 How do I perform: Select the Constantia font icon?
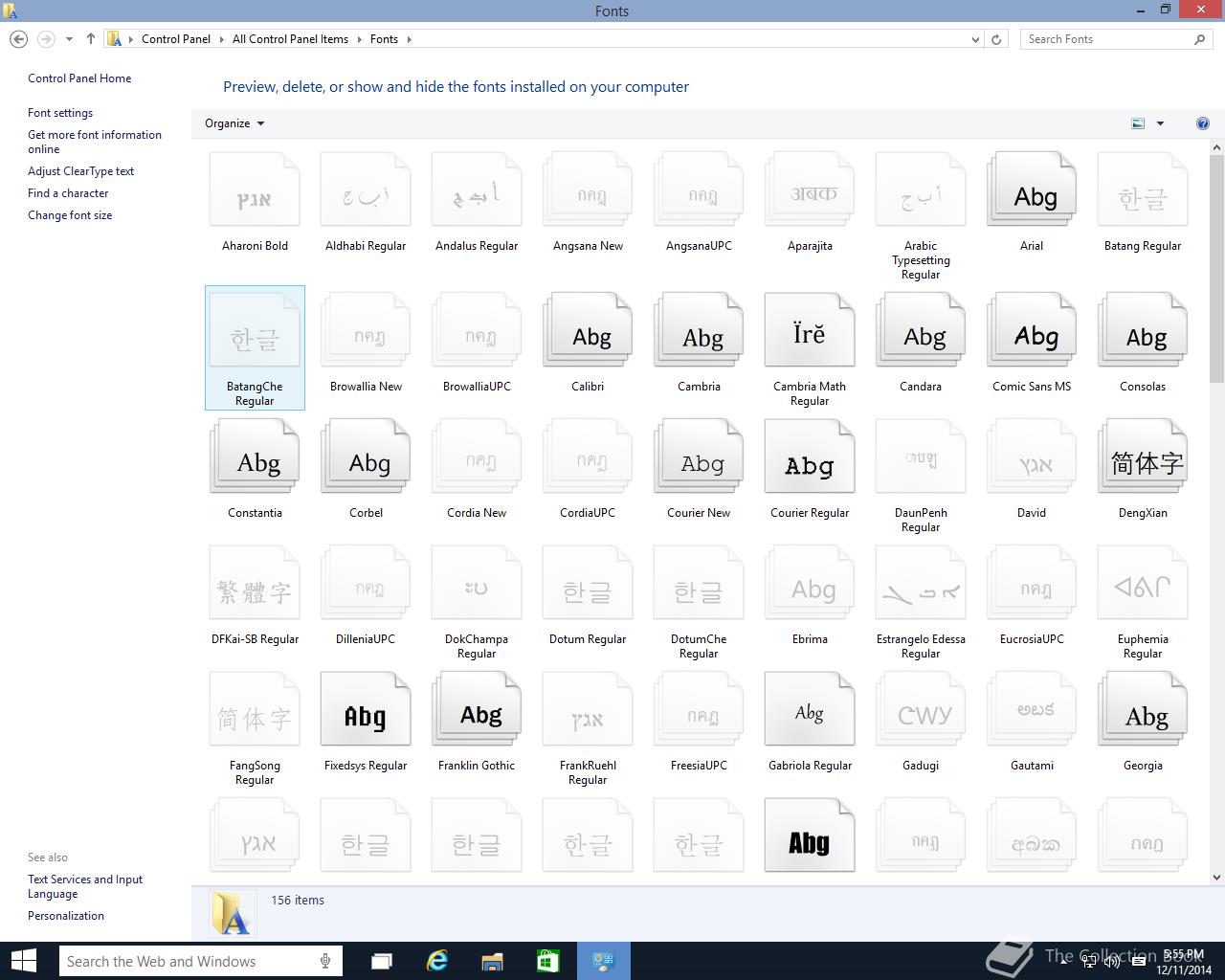point(255,457)
